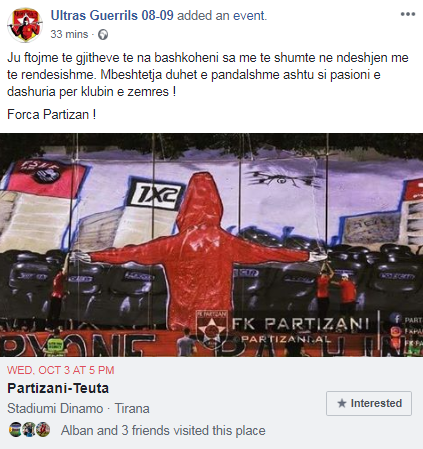The height and width of the screenshot is (449, 423).
Task: Click the public globe privacy icon
Action: click(103, 35)
